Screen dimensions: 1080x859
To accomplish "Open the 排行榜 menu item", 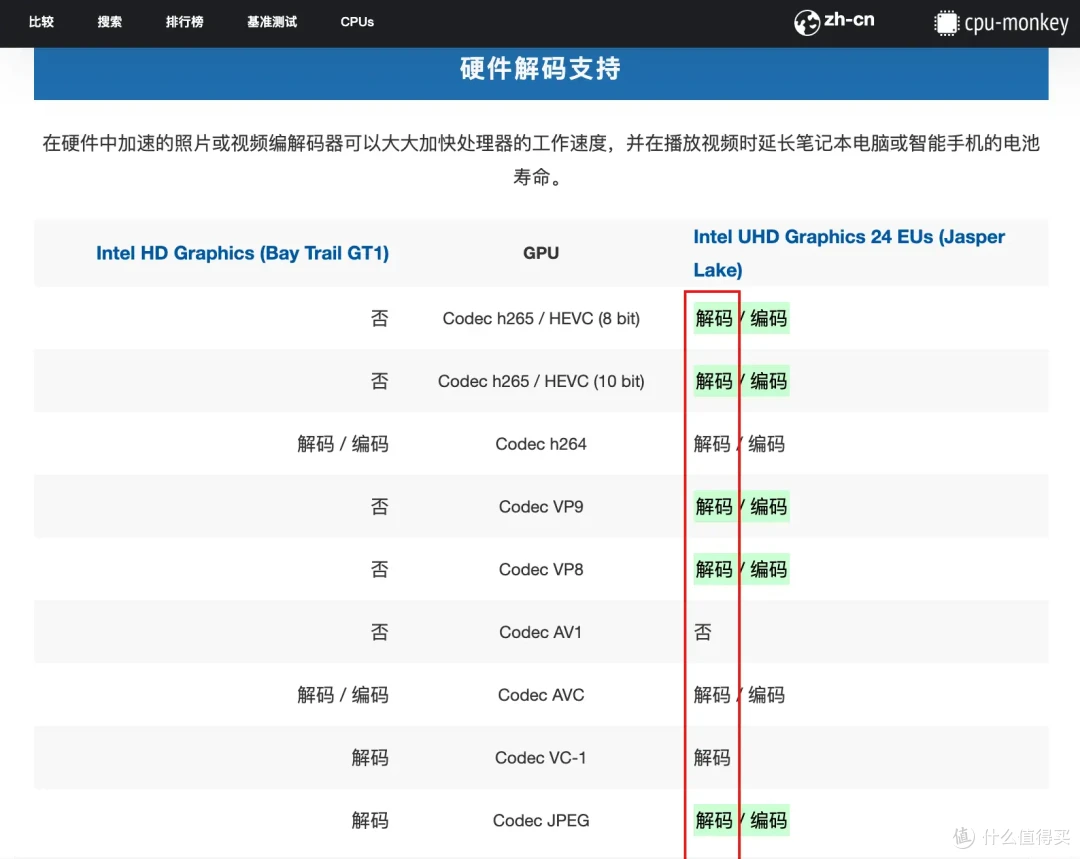I will click(185, 22).
